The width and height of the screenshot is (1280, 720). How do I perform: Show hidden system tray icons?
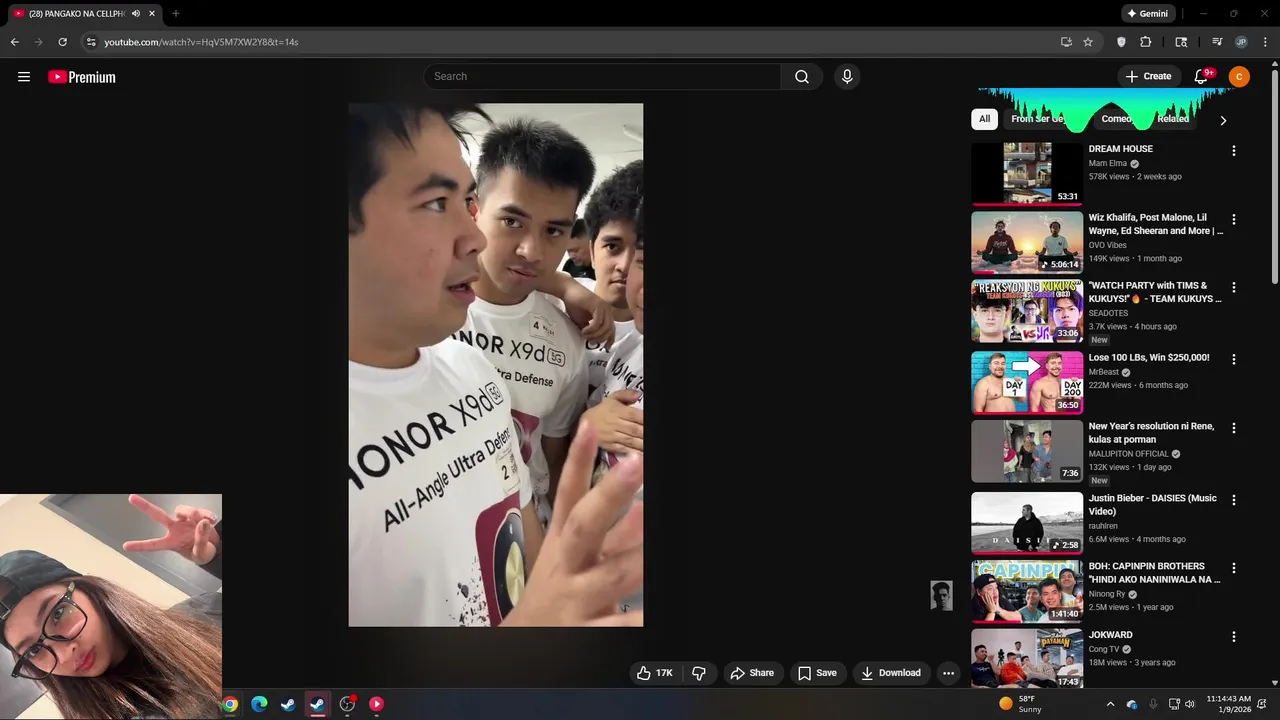[1110, 704]
